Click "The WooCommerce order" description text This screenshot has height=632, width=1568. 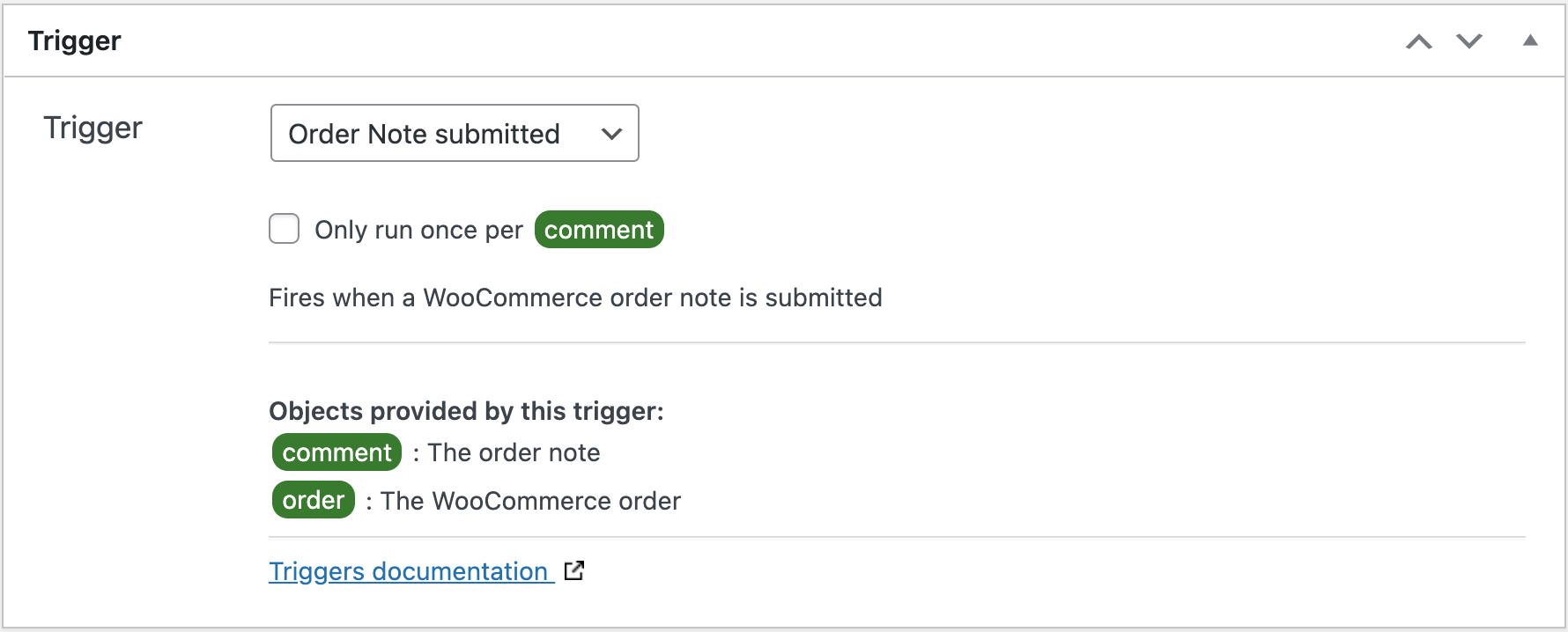(x=530, y=501)
